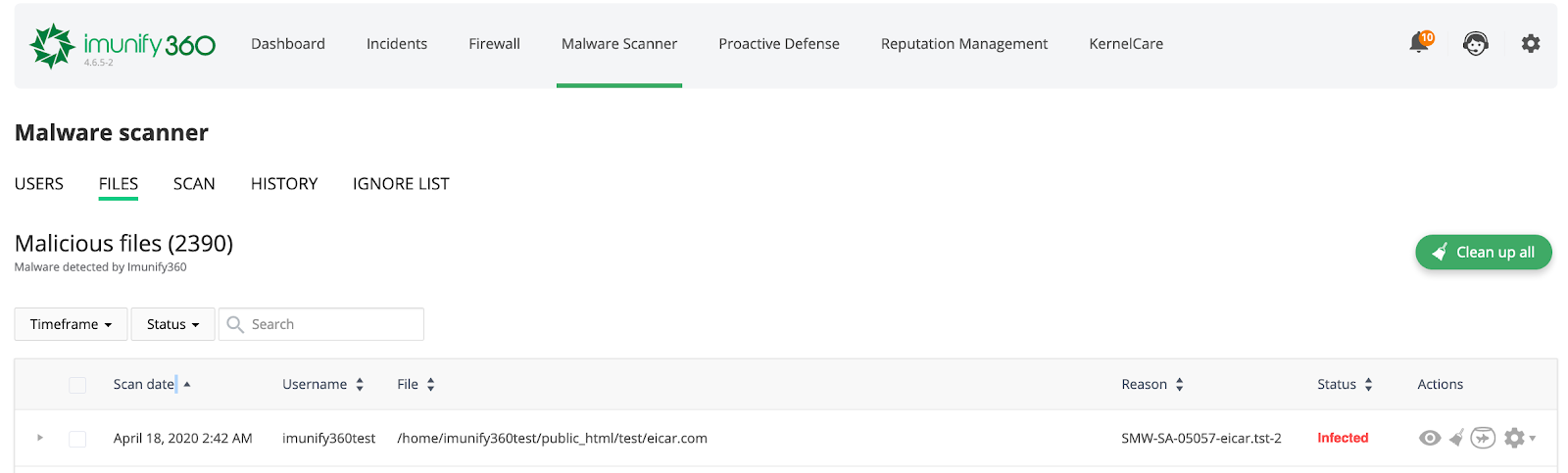Open the Status filter dropdown
This screenshot has height=473, width=1568.
(x=172, y=324)
